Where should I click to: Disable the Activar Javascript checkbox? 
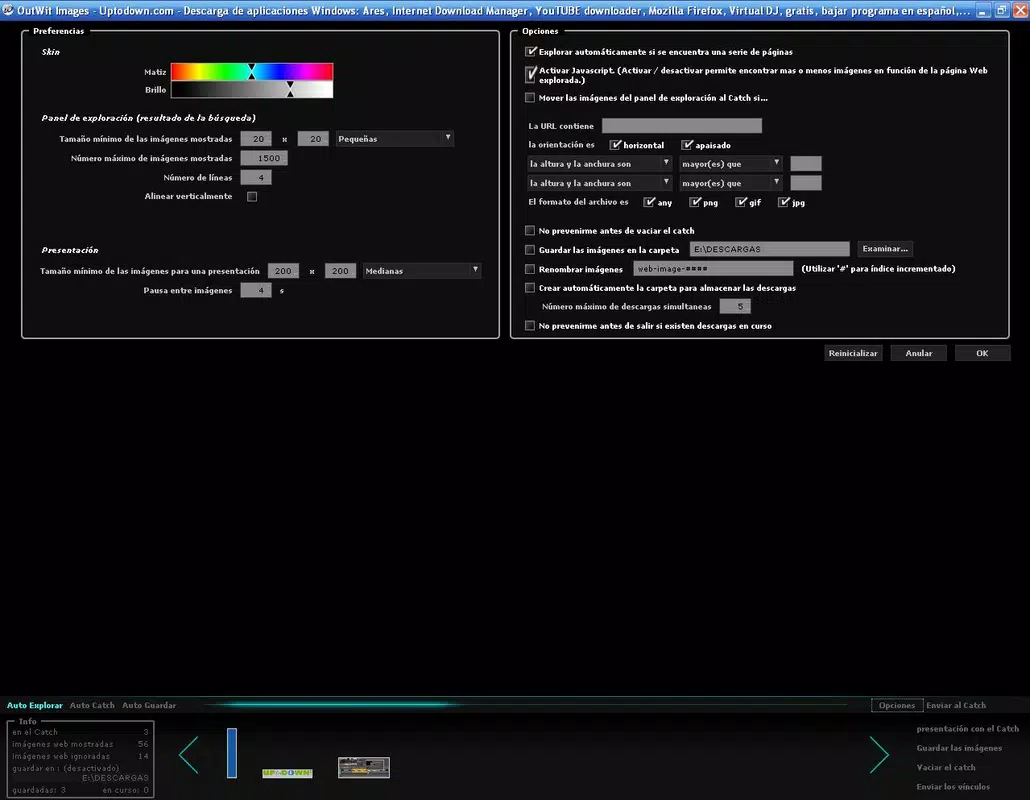coord(531,74)
